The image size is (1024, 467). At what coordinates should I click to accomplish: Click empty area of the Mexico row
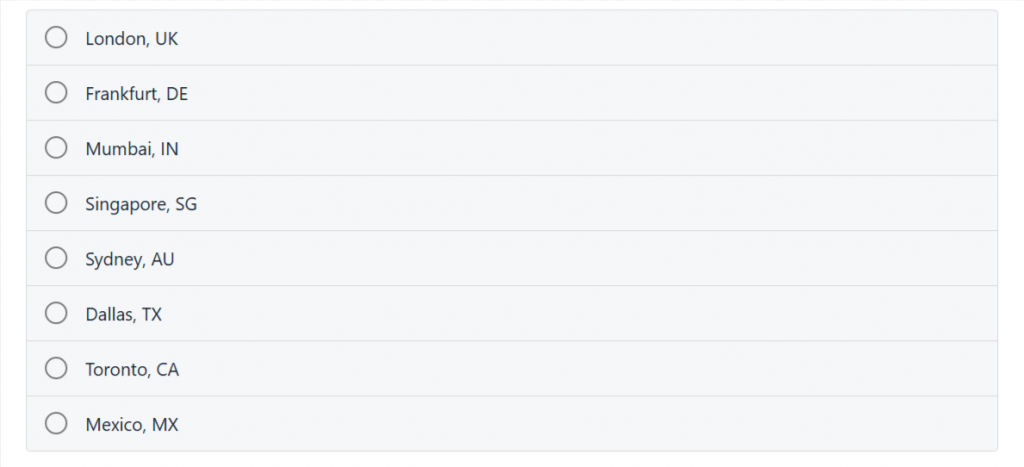coord(588,423)
